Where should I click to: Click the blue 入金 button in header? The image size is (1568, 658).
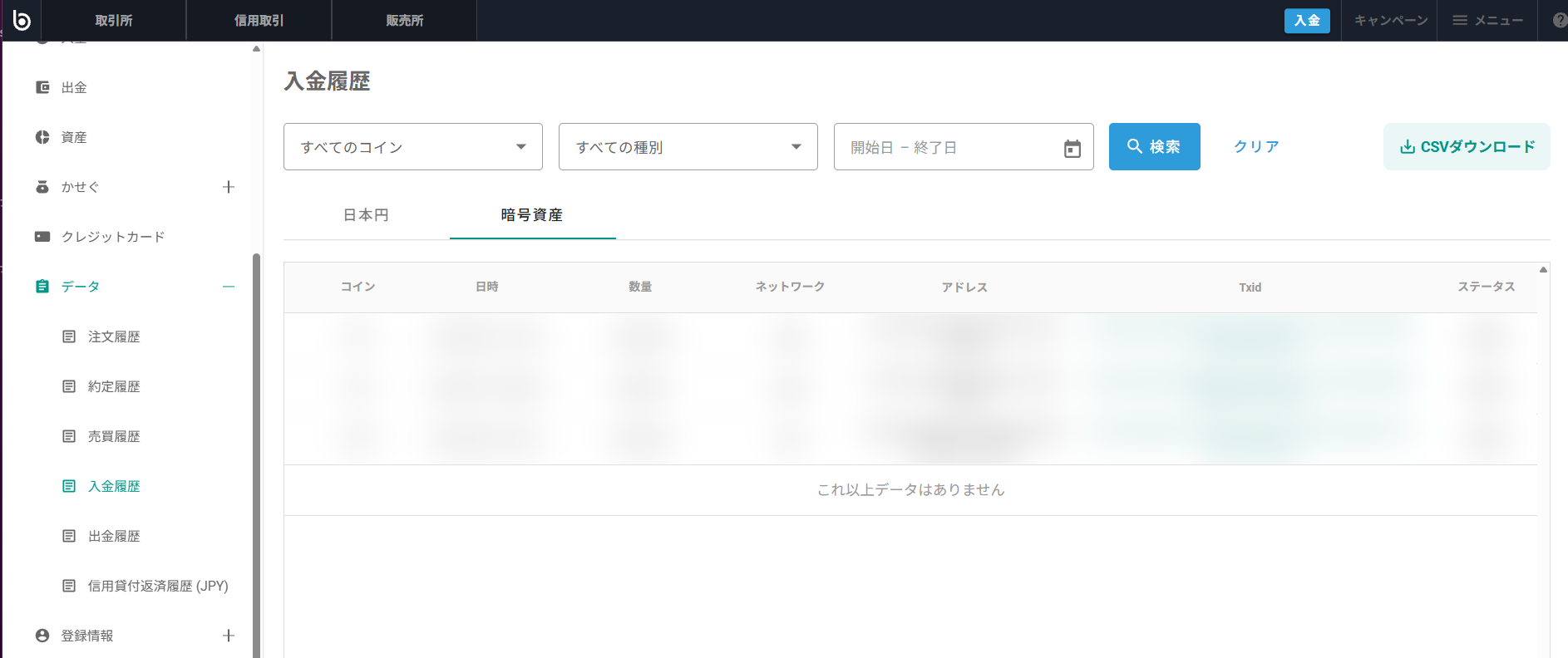[x=1307, y=20]
